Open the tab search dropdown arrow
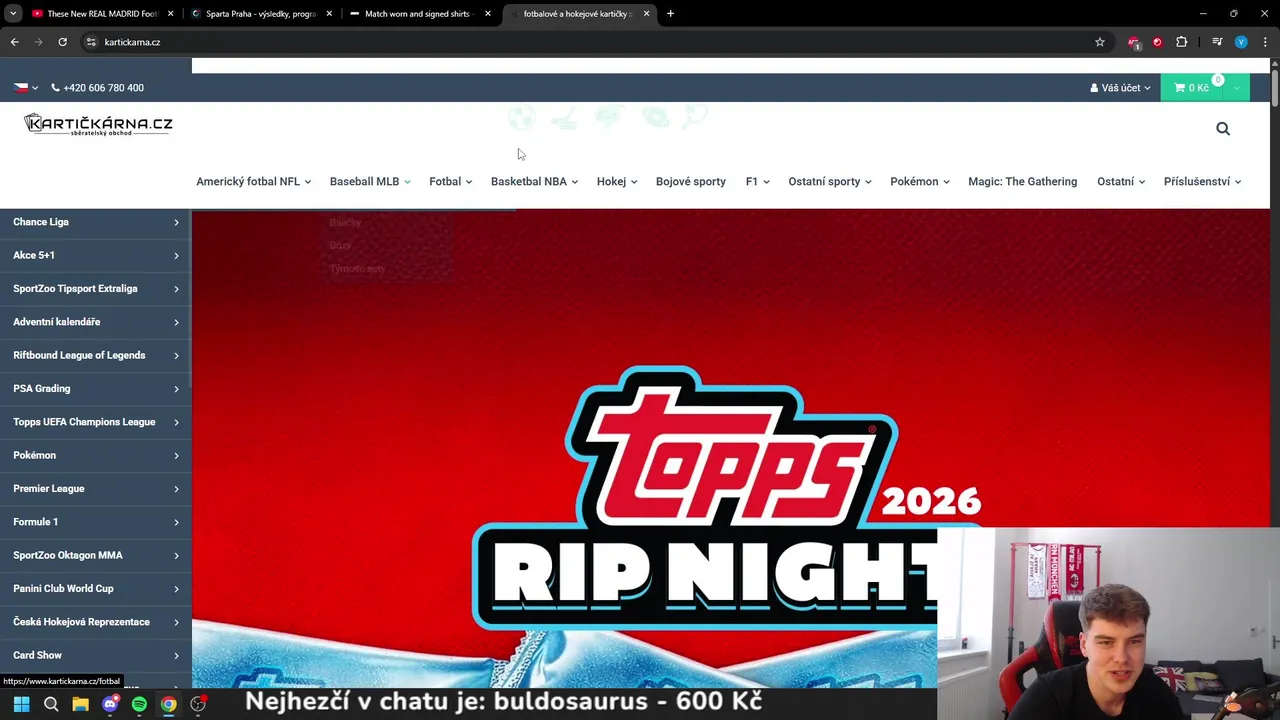 [13, 14]
